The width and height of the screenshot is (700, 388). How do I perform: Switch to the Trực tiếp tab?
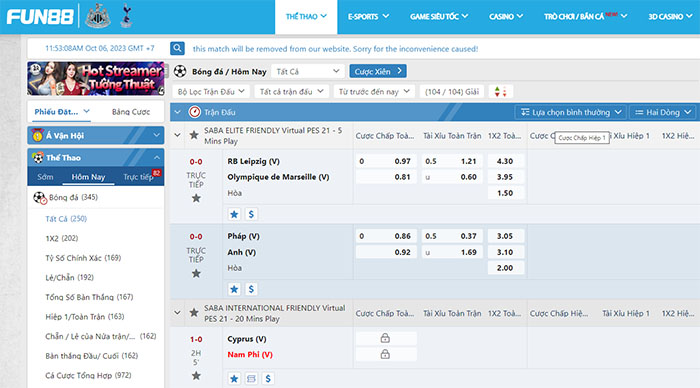coord(138,177)
